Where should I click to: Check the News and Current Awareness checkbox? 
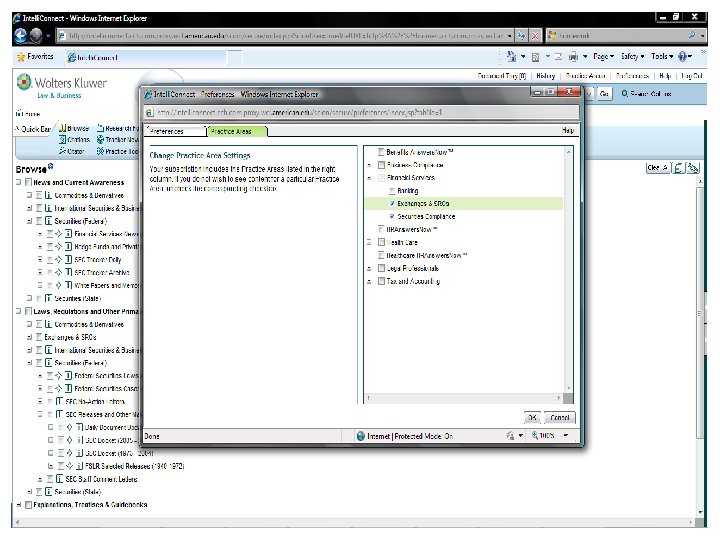tap(28, 182)
